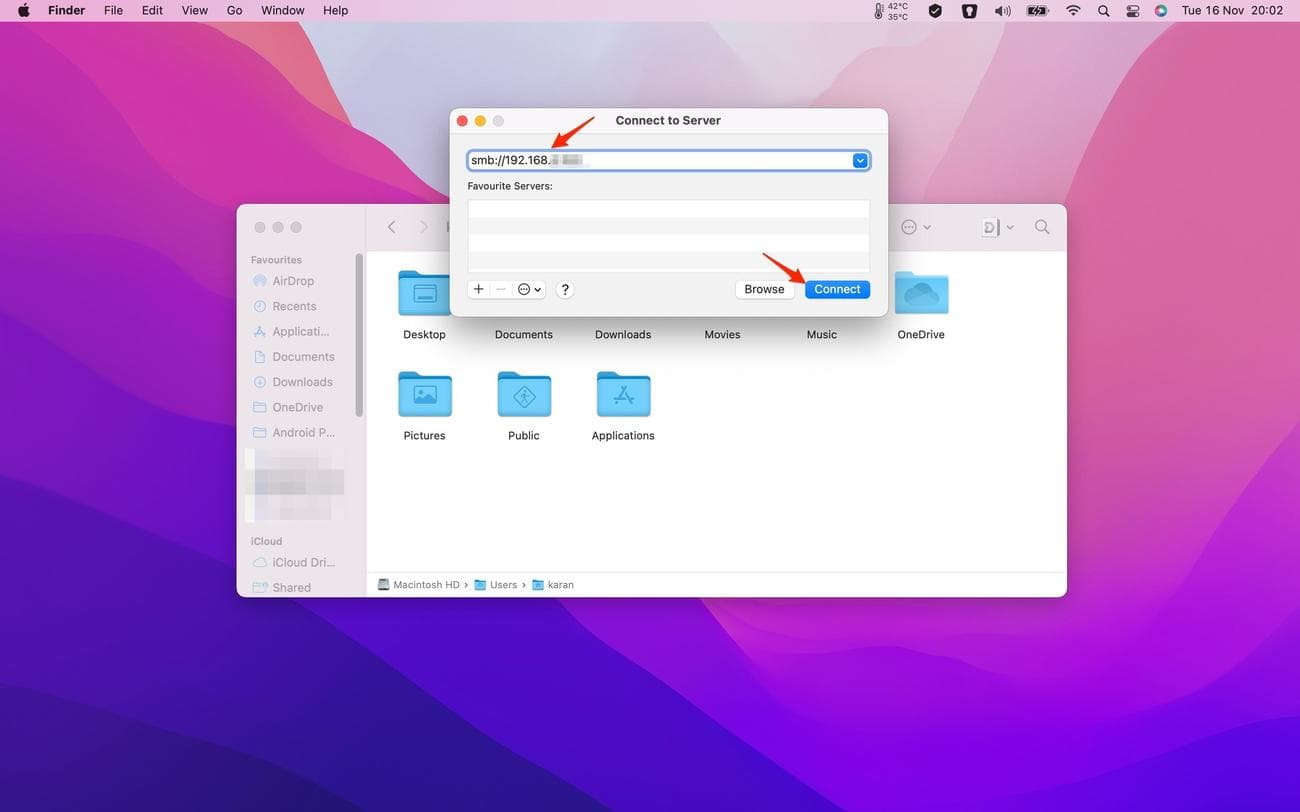Click Users in the path bar
Screen dimensions: 1300x812
click(x=503, y=585)
